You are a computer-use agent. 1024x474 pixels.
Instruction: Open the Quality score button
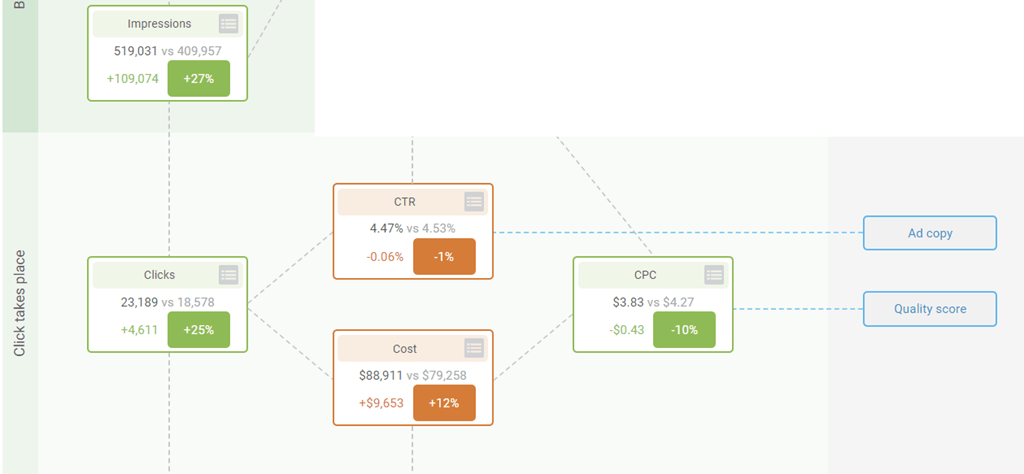click(x=930, y=309)
